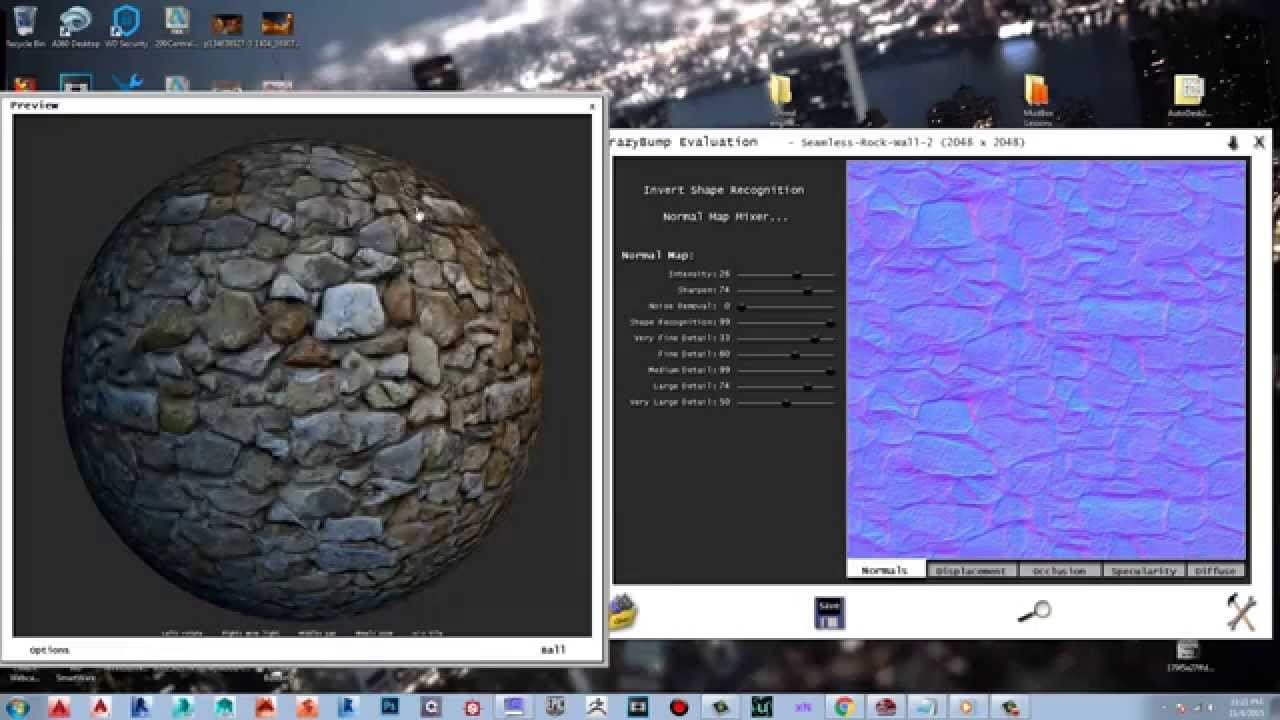The height and width of the screenshot is (720, 1280).
Task: Launch Google Chrome from the taskbar
Action: [x=843, y=707]
